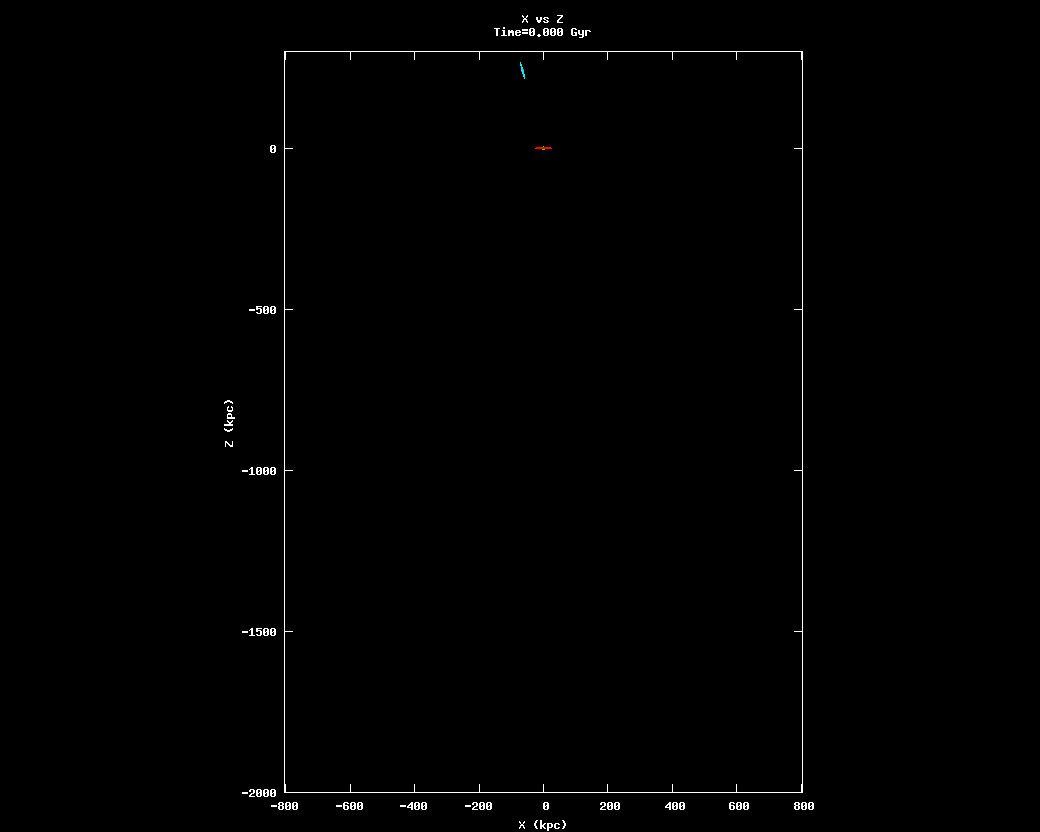Image resolution: width=1040 pixels, height=832 pixels.
Task: Select the "Time=0.000 Gyr" timestamp label
Action: (x=542, y=32)
